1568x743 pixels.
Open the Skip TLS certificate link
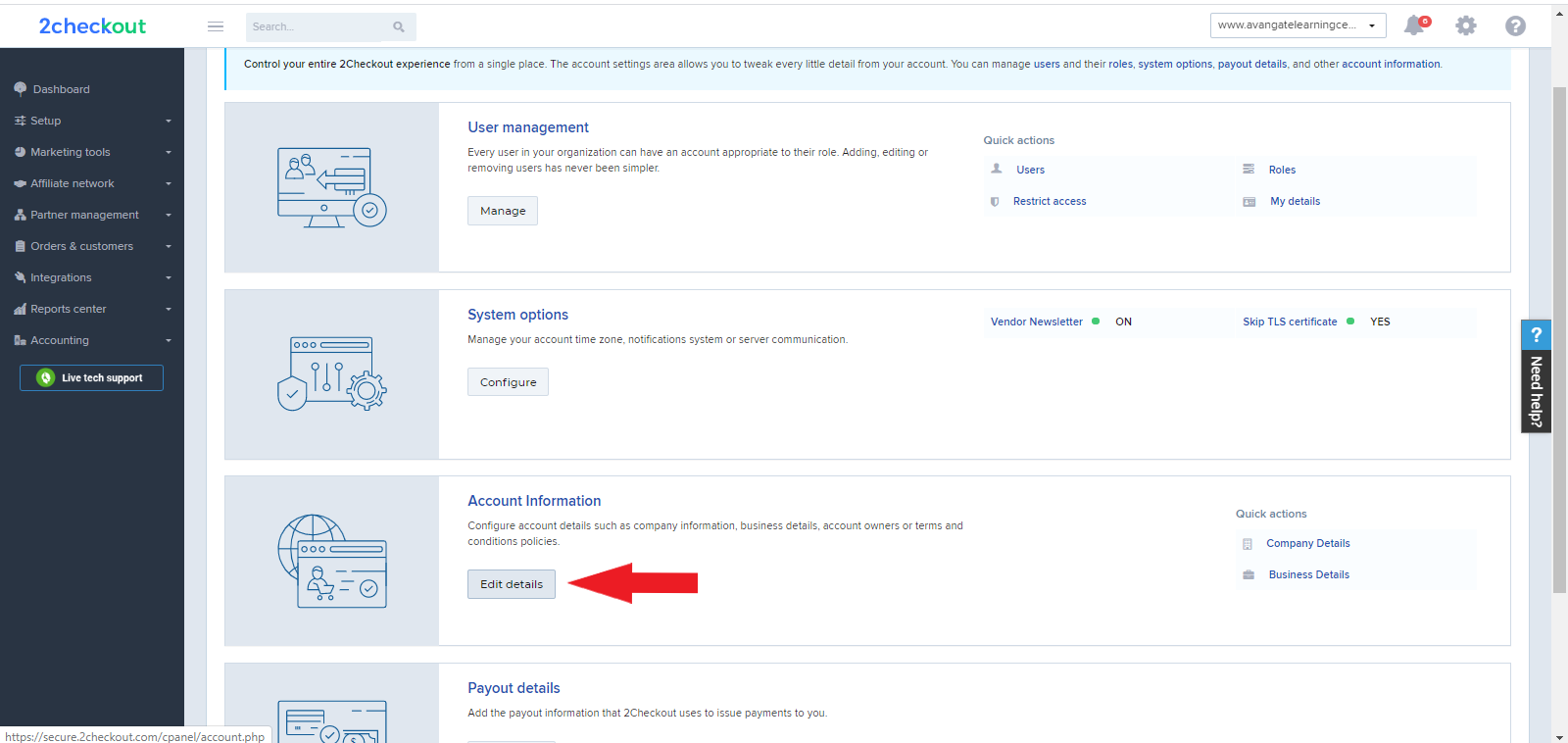(1290, 322)
